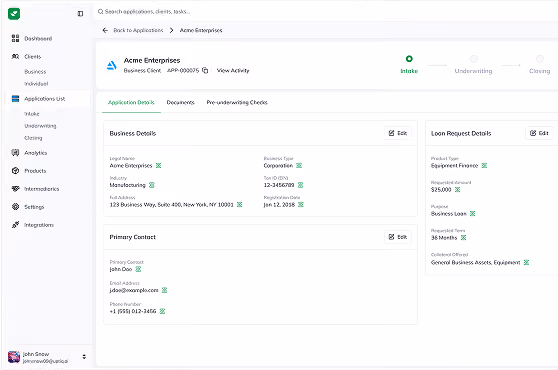The height and width of the screenshot is (370, 558).
Task: Click Acme Enterprises breadcrumb
Action: 201,30
